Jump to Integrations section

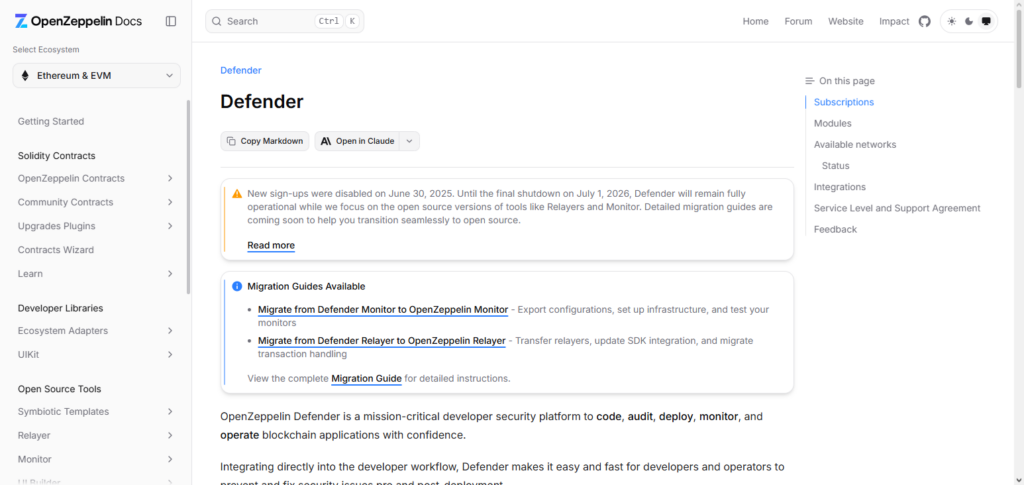(840, 187)
